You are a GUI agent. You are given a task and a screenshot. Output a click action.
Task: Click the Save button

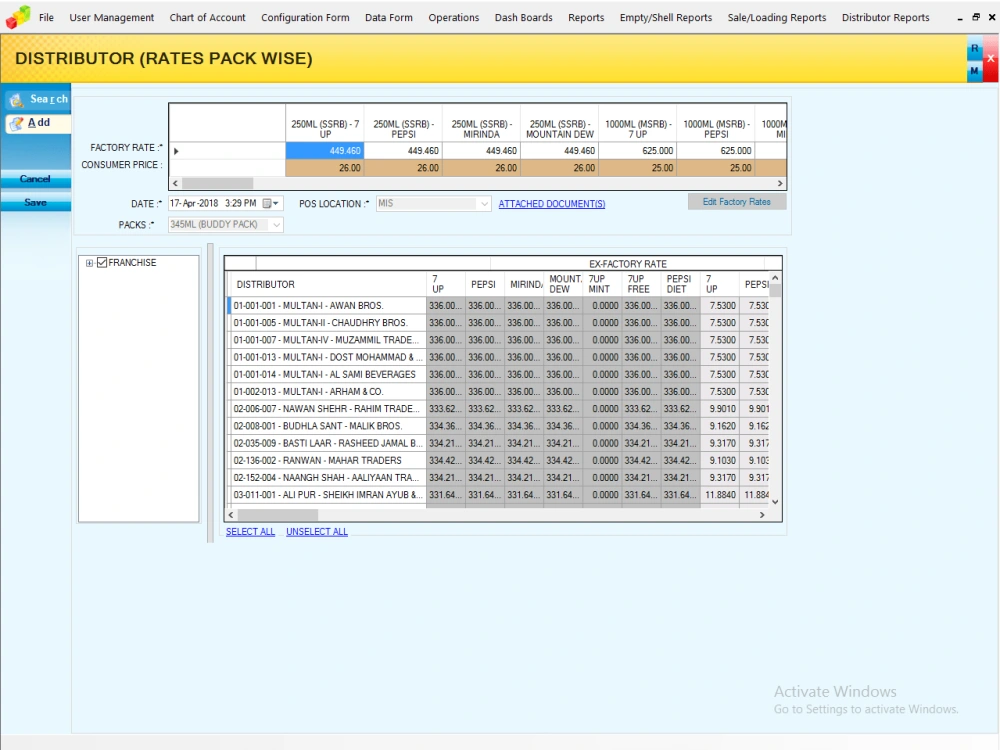(35, 202)
